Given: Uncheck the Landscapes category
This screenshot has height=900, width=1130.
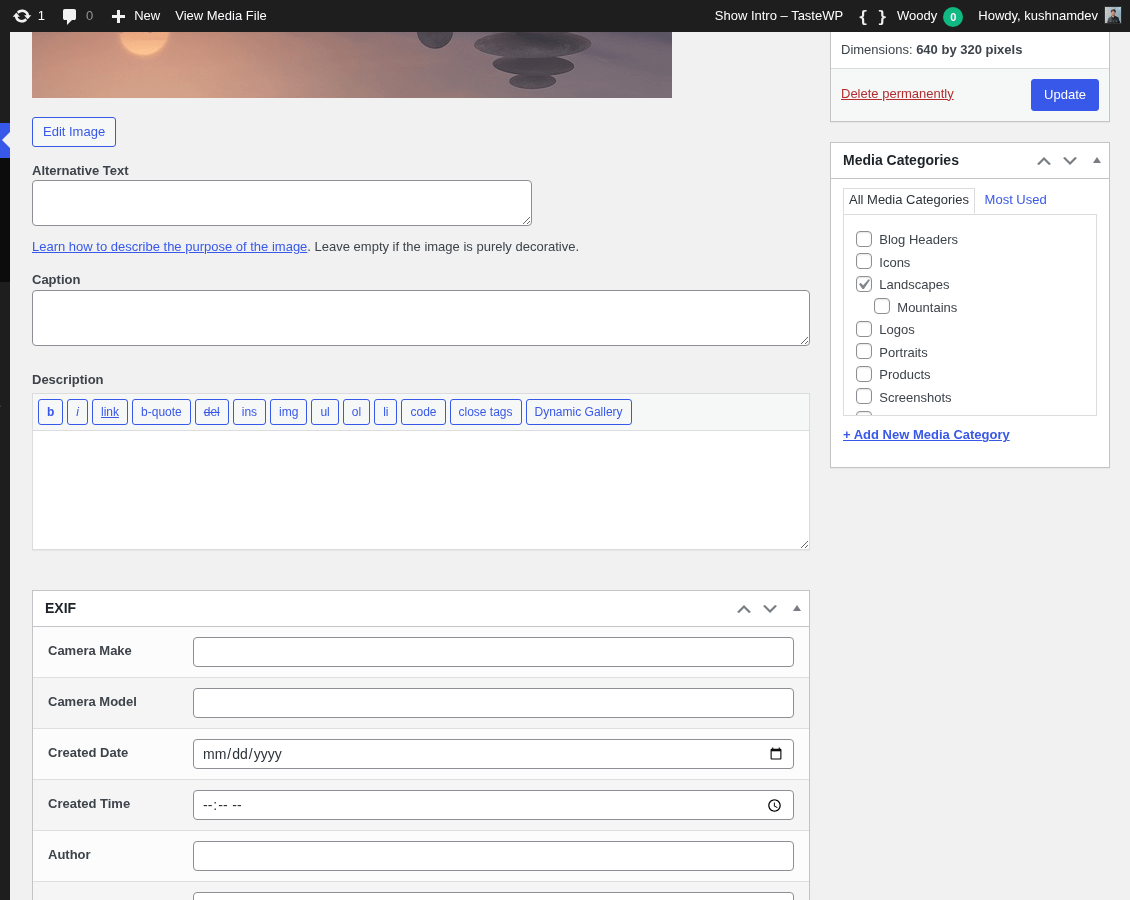Looking at the screenshot, I should click(x=863, y=284).
